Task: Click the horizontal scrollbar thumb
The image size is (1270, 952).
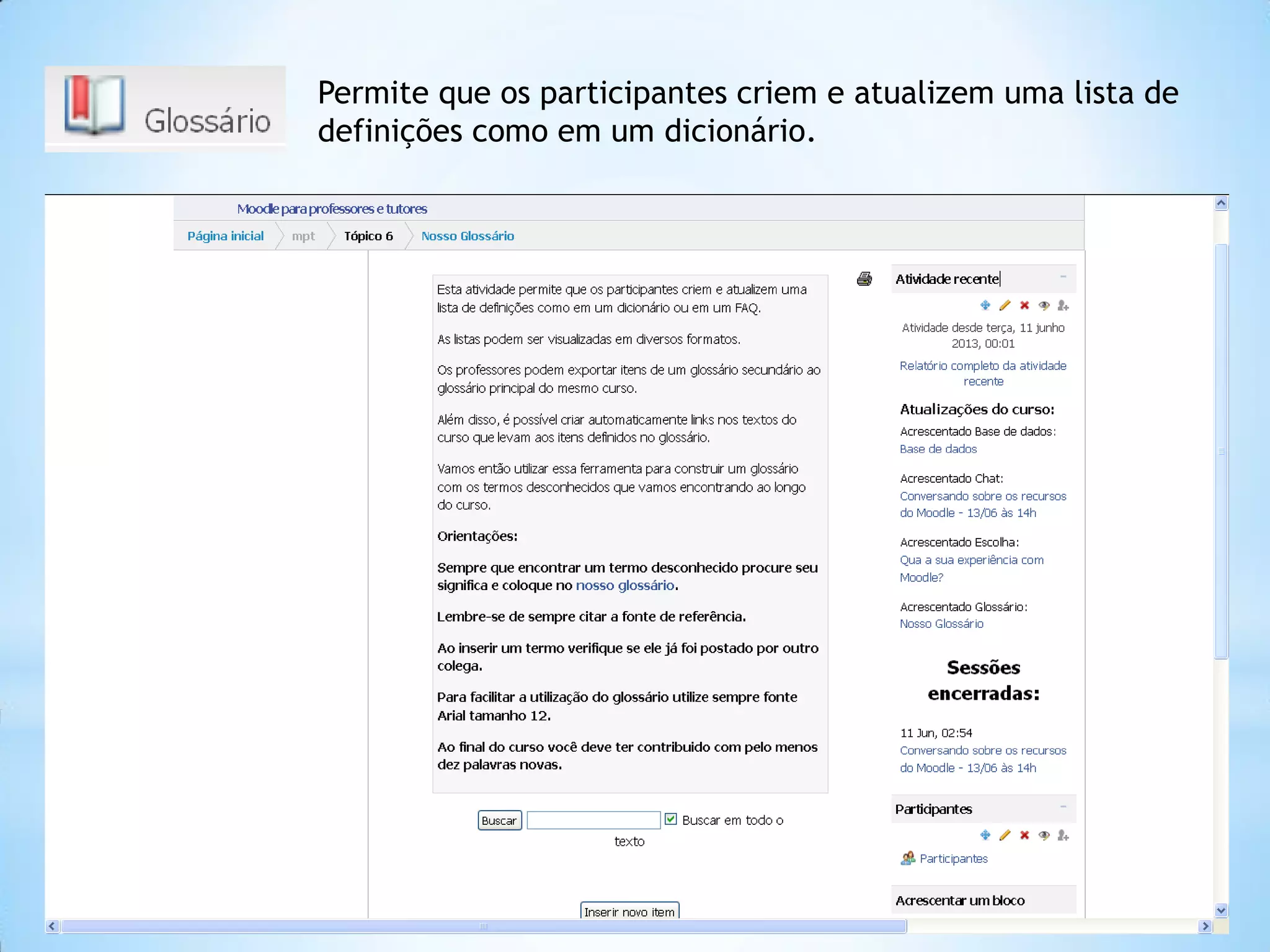Action: 484,926
